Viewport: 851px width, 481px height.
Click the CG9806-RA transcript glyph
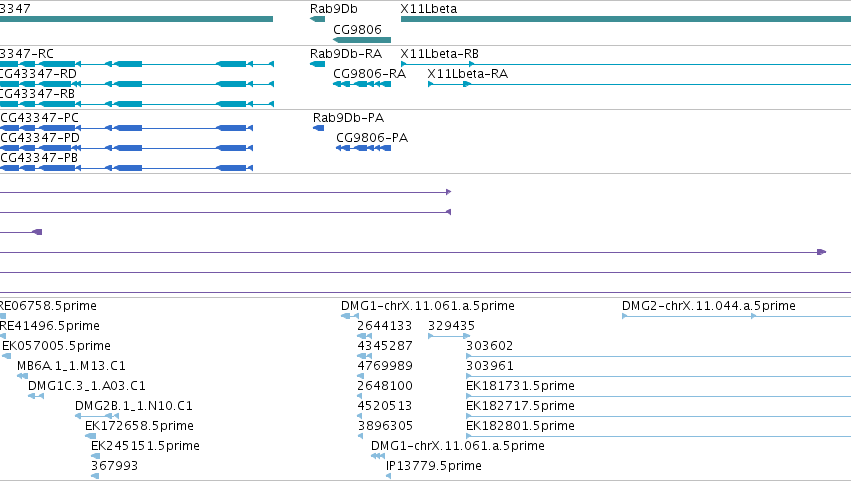pyautogui.click(x=361, y=84)
